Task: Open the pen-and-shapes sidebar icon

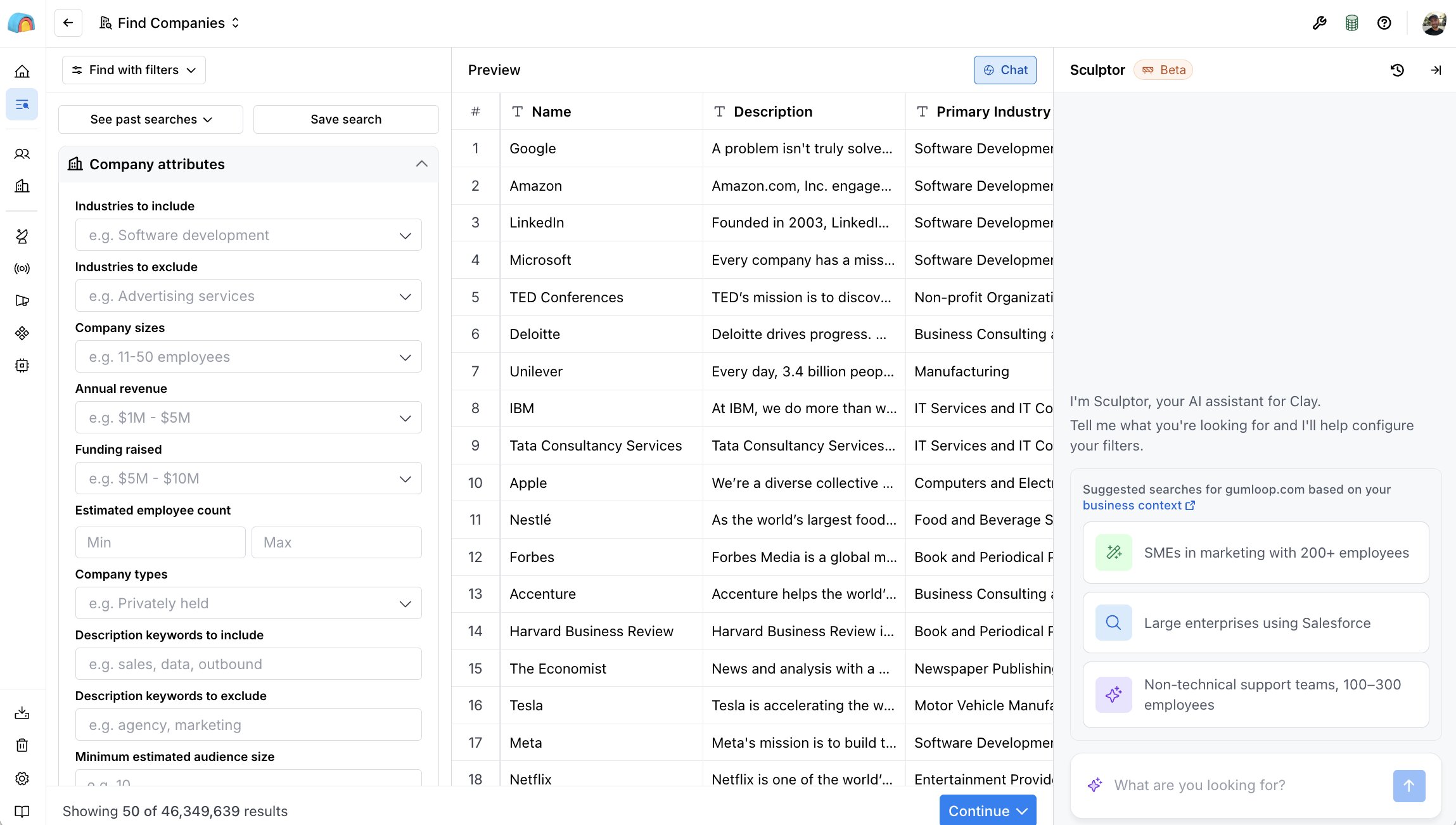Action: point(22,236)
